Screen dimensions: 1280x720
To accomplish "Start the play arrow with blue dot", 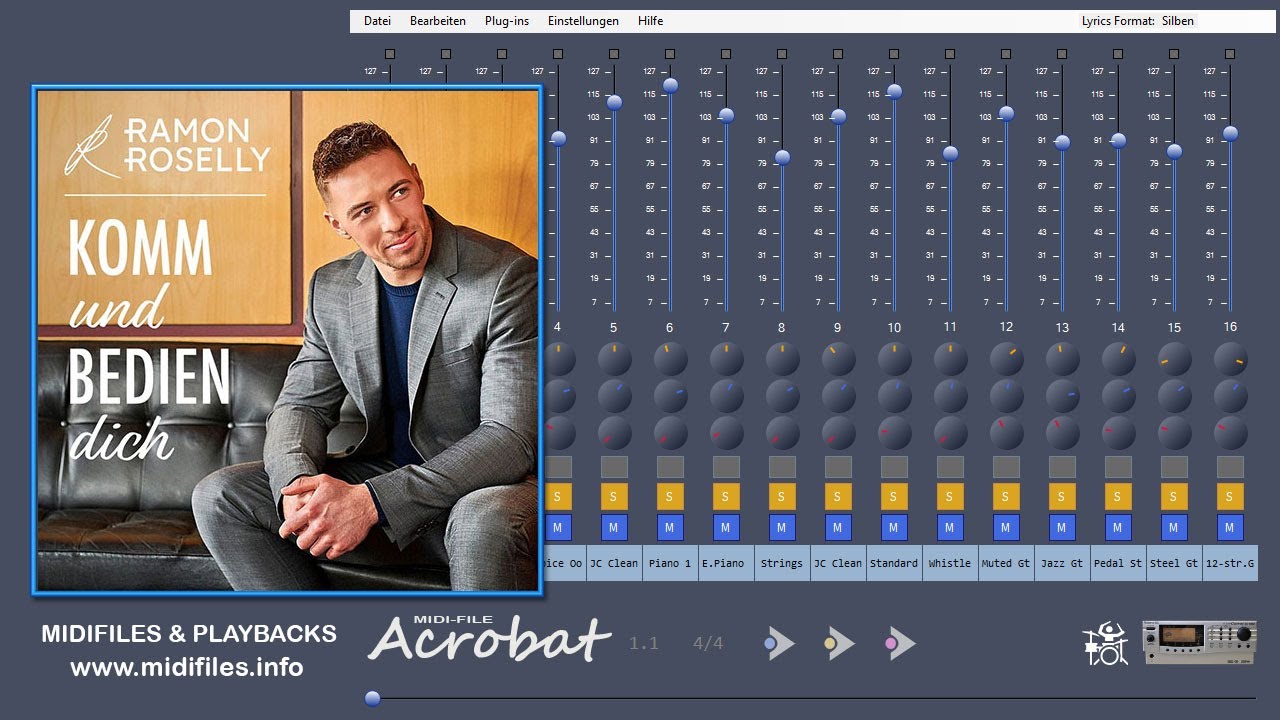I will [780, 644].
